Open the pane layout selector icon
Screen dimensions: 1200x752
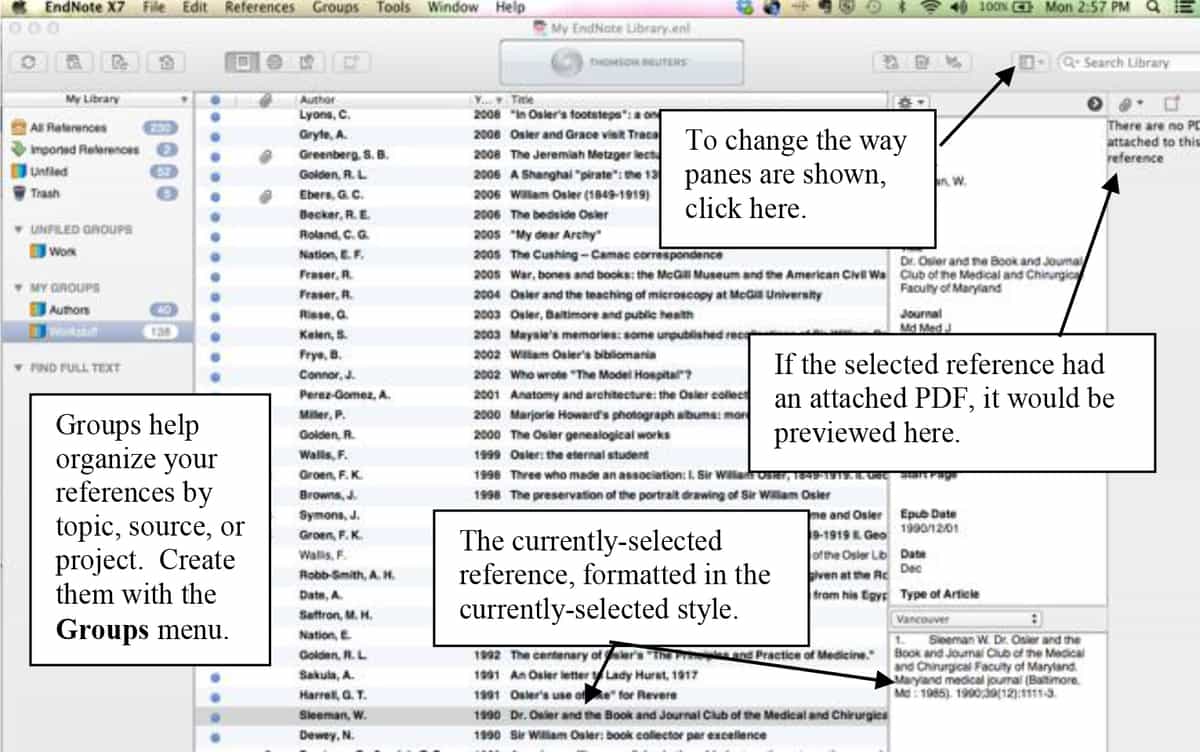point(1029,62)
